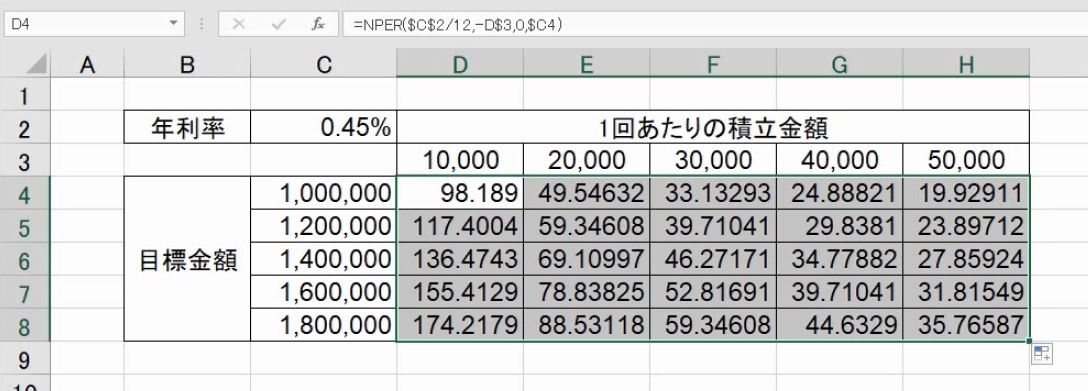Click the cell showing 27.85924
Screen dimensions: 1088x391
tap(966, 259)
